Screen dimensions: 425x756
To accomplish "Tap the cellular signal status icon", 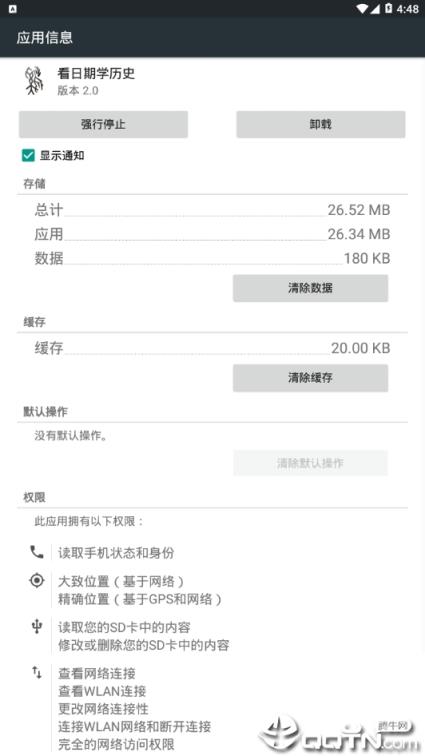I will coord(375,9).
